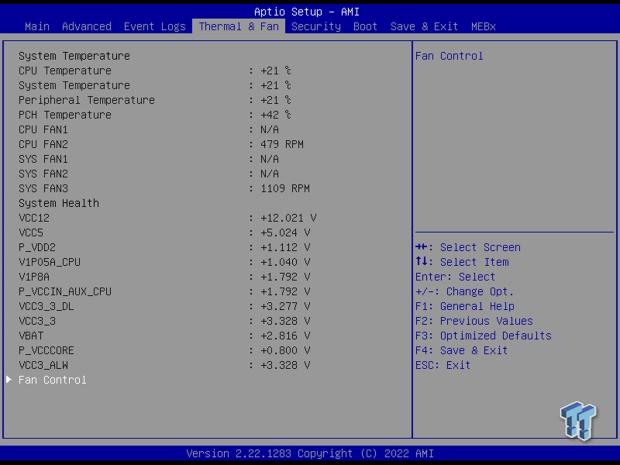Click the SYS FAN3 label
Image resolution: width=620 pixels, height=465 pixels.
pos(43,189)
